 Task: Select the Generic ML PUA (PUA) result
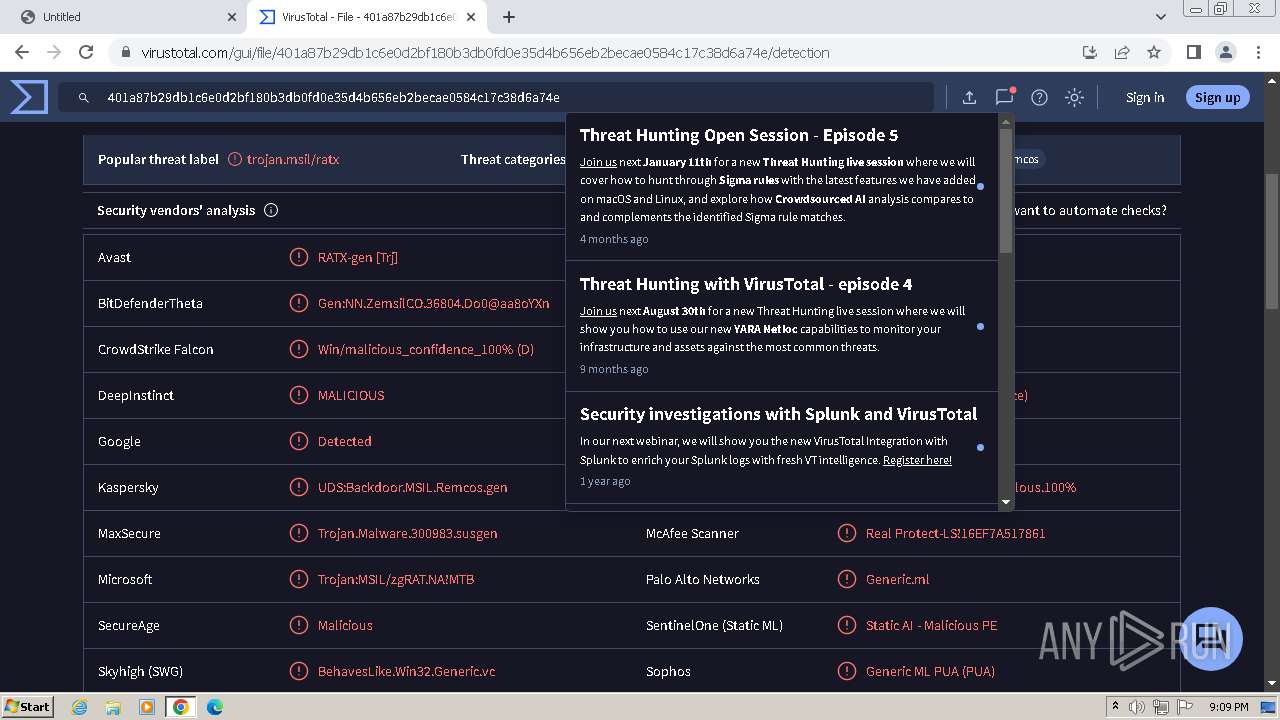click(930, 671)
